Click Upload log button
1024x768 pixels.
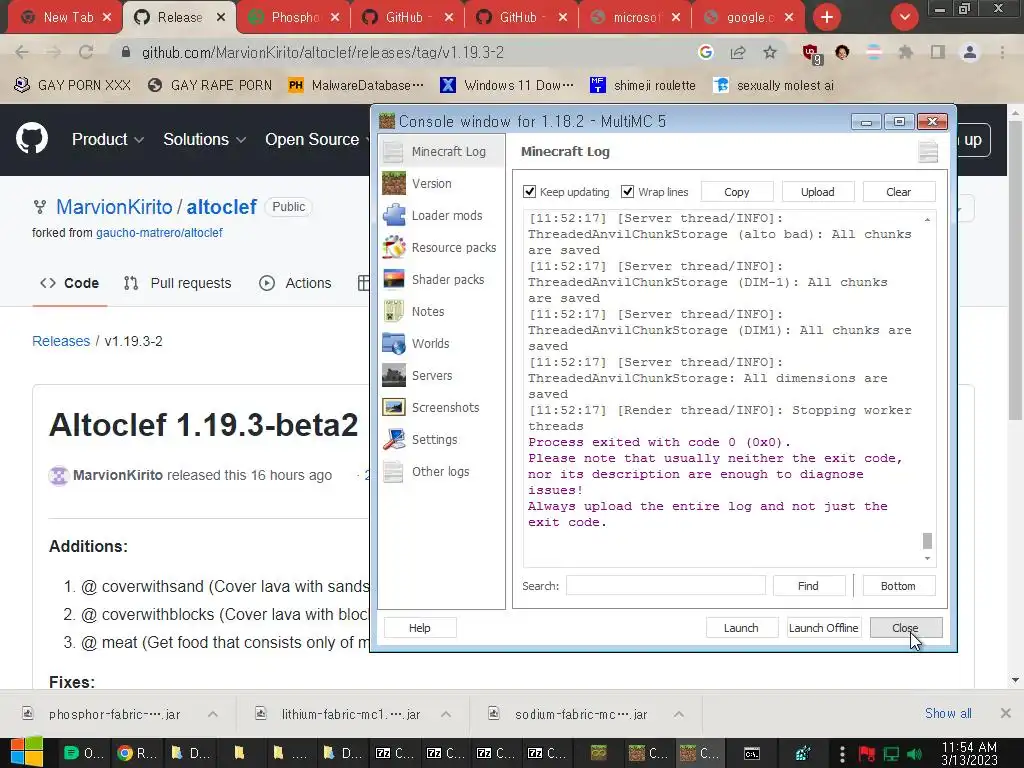point(818,192)
